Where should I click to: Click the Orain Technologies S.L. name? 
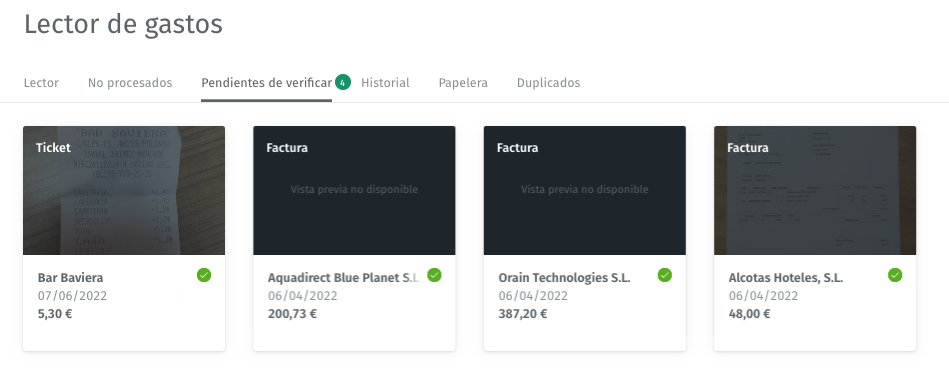coord(564,278)
